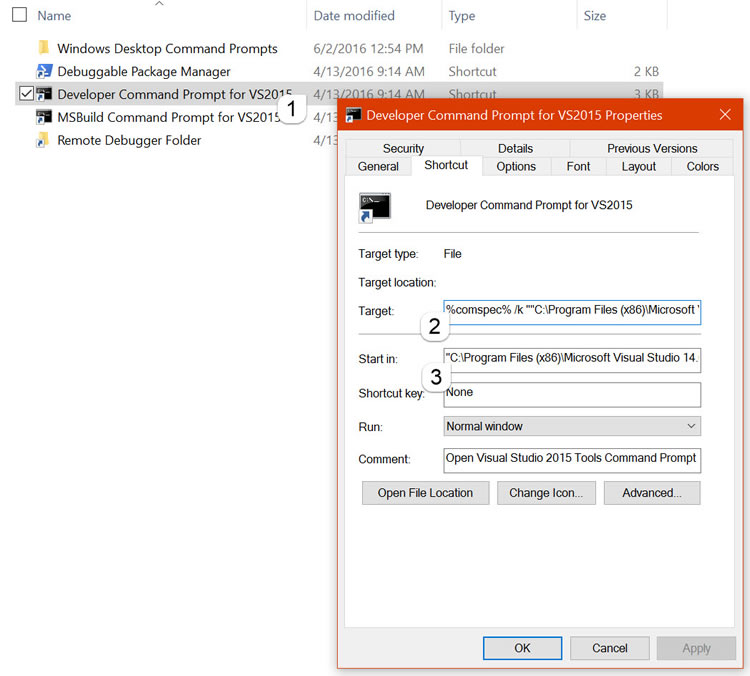This screenshot has width=750, height=676.
Task: Close the Properties dialog
Action: tap(725, 115)
